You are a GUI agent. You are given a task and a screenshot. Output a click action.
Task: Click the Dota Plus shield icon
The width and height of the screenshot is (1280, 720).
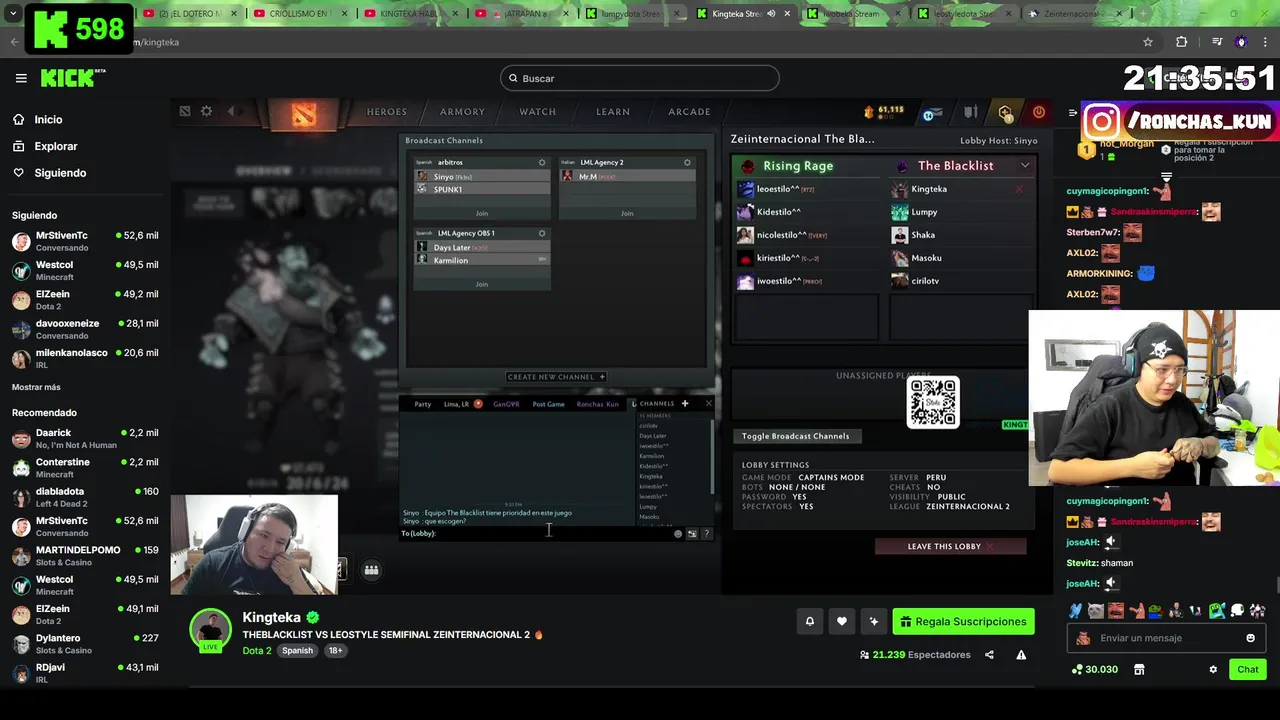tap(1006, 112)
